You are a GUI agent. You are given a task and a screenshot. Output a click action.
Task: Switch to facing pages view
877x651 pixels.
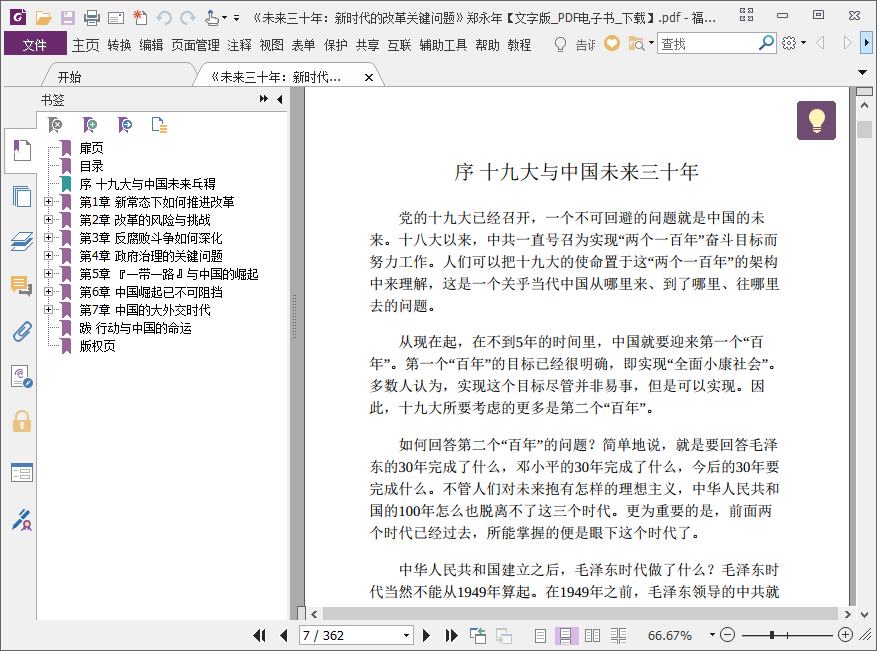(x=592, y=636)
